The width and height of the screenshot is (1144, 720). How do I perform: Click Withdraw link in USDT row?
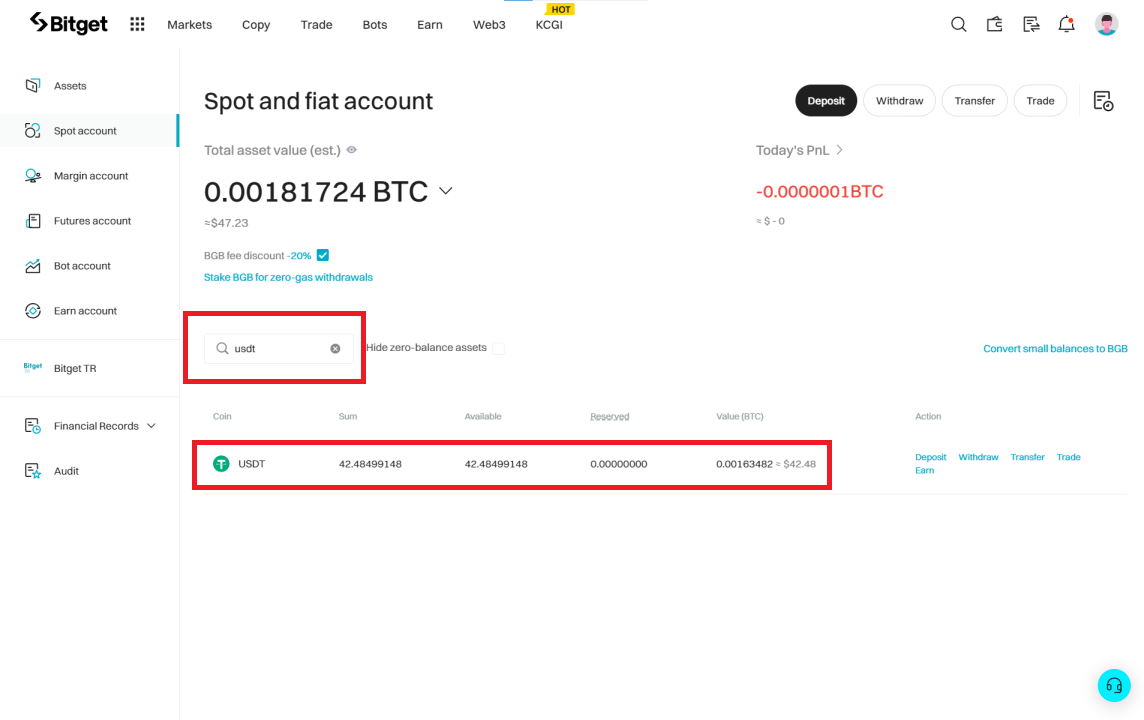click(x=978, y=457)
